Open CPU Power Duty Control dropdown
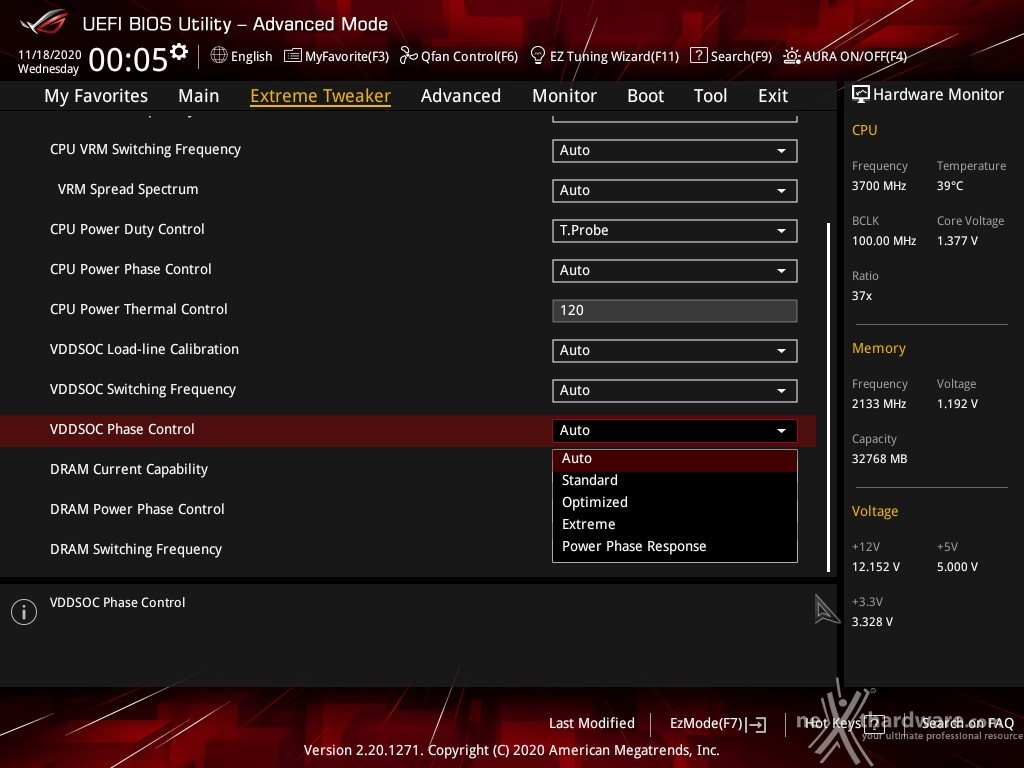This screenshot has width=1024, height=768. [675, 231]
